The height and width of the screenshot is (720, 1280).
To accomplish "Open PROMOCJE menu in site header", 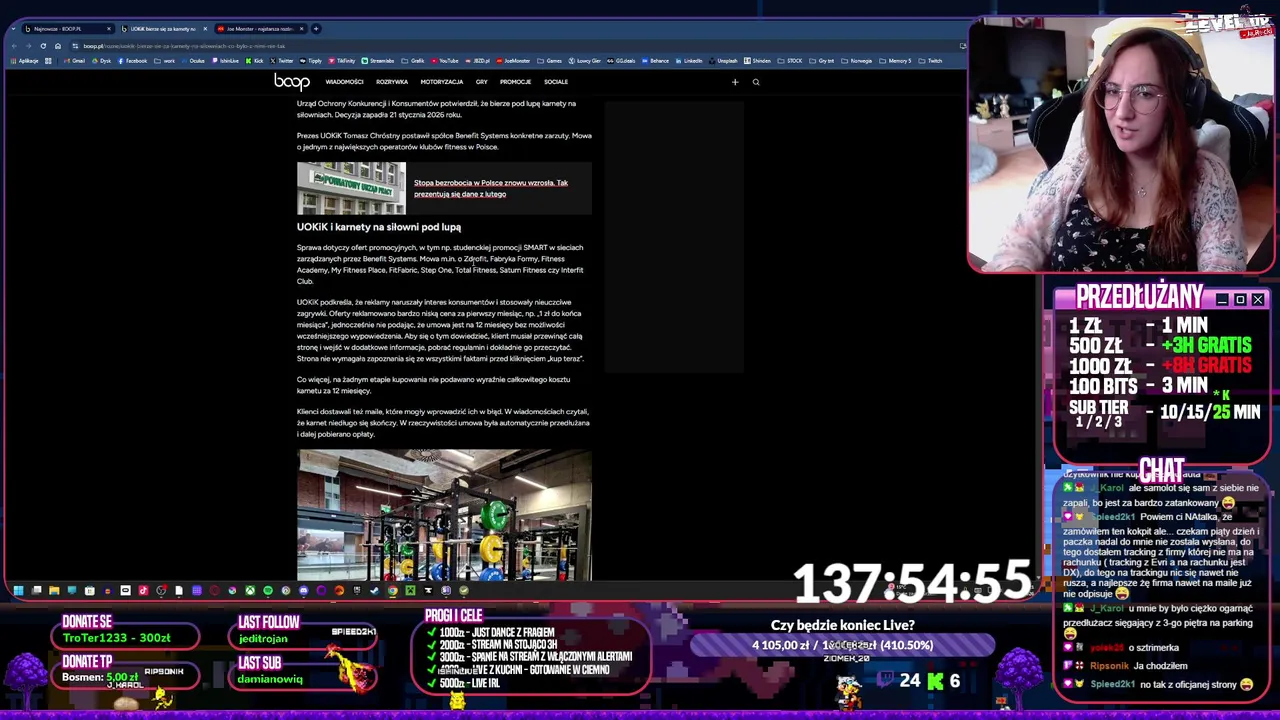I will tap(515, 82).
